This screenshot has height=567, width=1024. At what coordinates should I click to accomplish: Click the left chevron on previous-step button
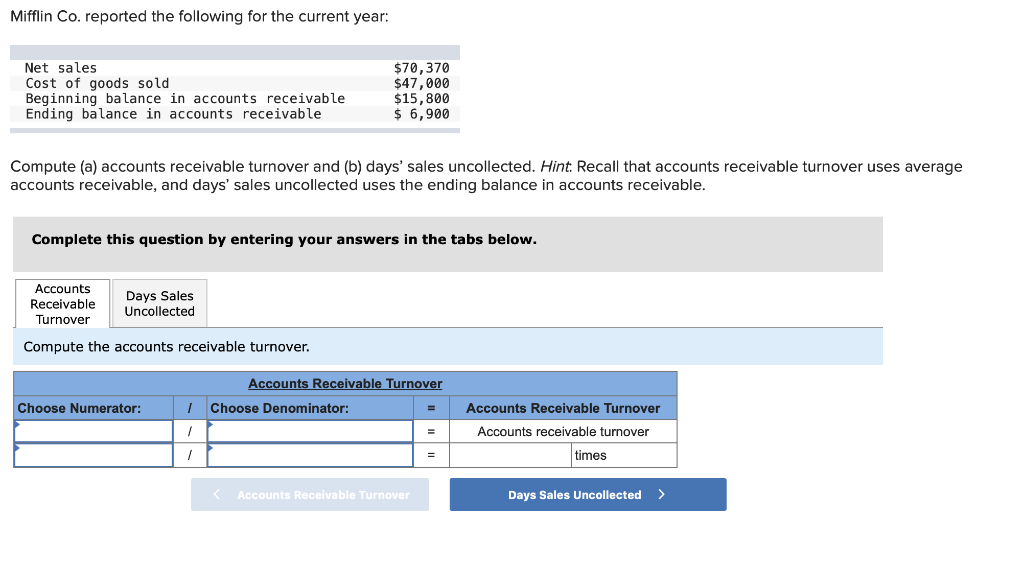pyautogui.click(x=217, y=494)
